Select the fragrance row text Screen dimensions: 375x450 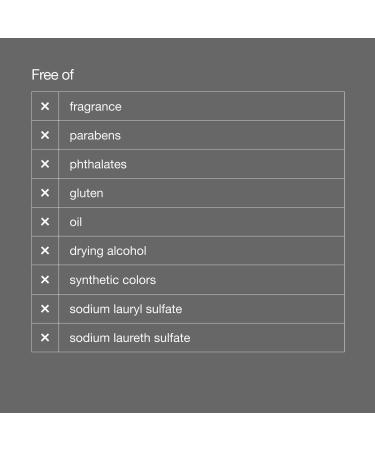coord(95,107)
